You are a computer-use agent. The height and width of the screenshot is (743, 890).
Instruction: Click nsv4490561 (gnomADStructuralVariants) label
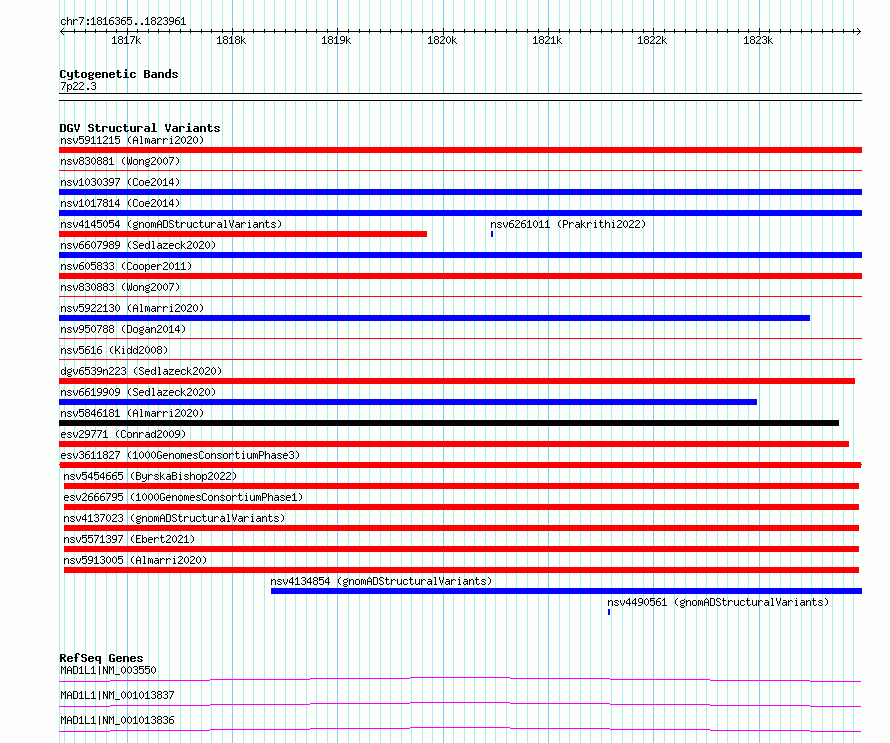click(718, 602)
